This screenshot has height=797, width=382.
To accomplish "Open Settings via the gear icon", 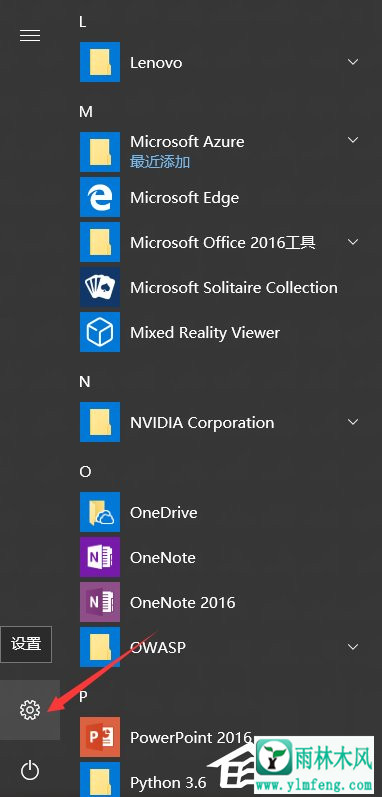I will pos(29,710).
